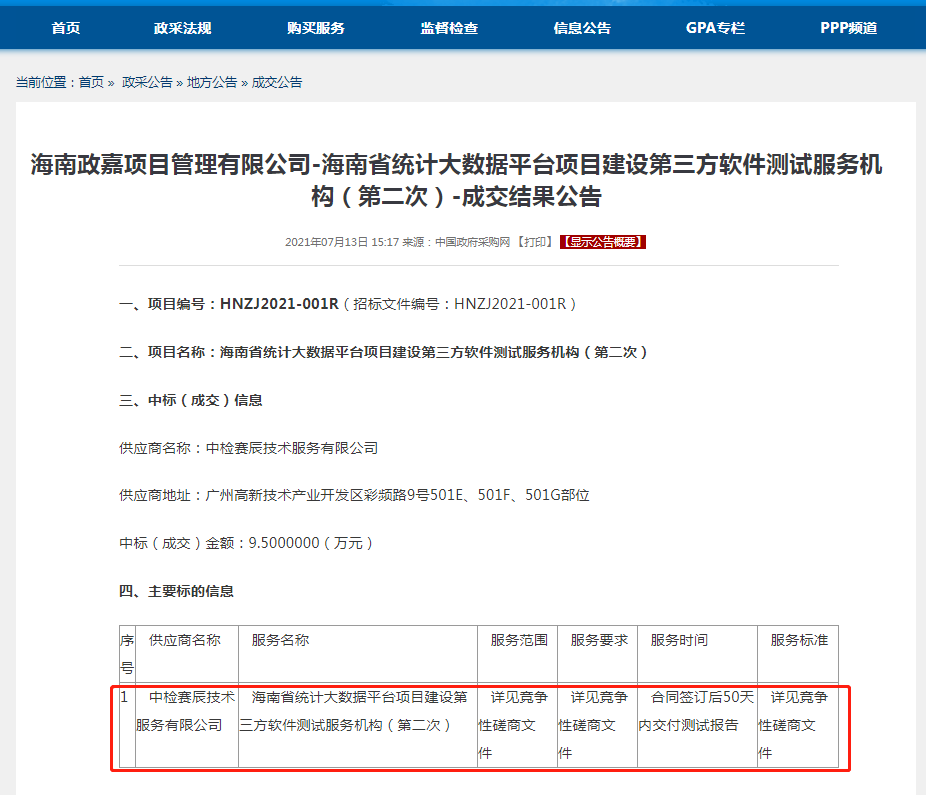
Task: Go to the PPP频道 navigation item
Action: (x=849, y=28)
